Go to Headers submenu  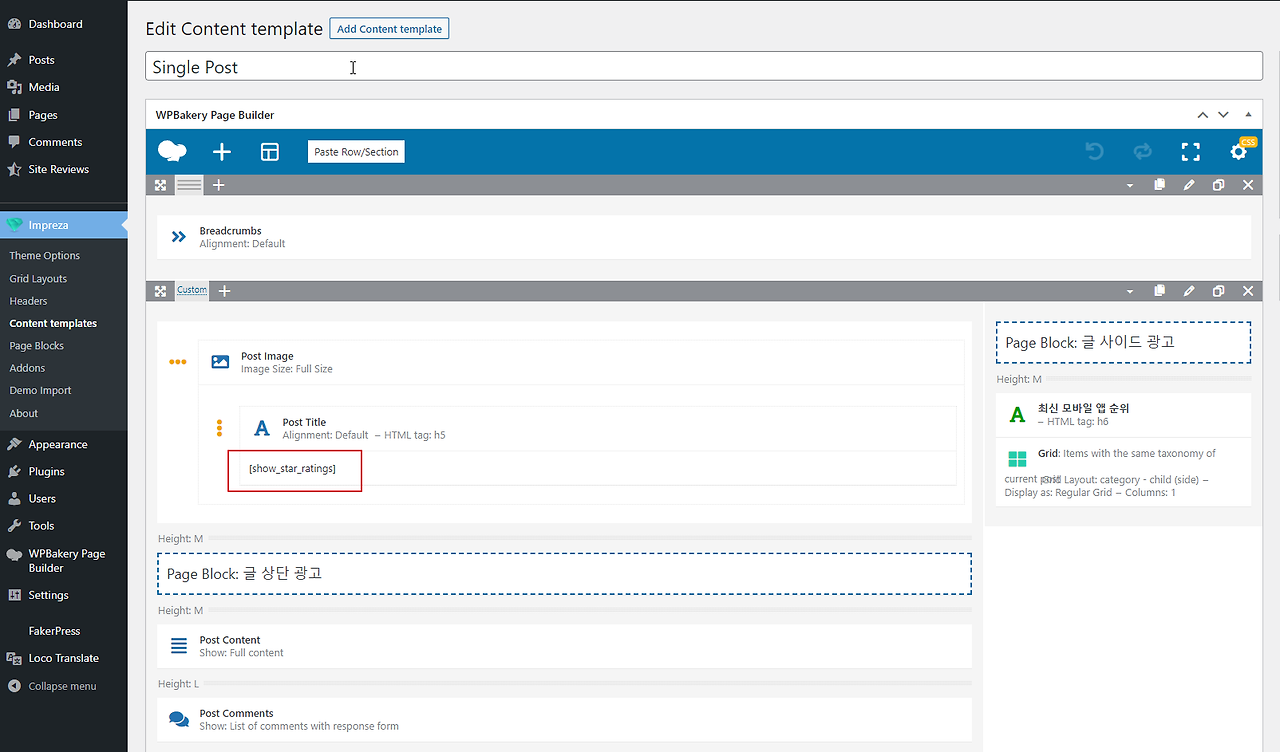[x=28, y=301]
